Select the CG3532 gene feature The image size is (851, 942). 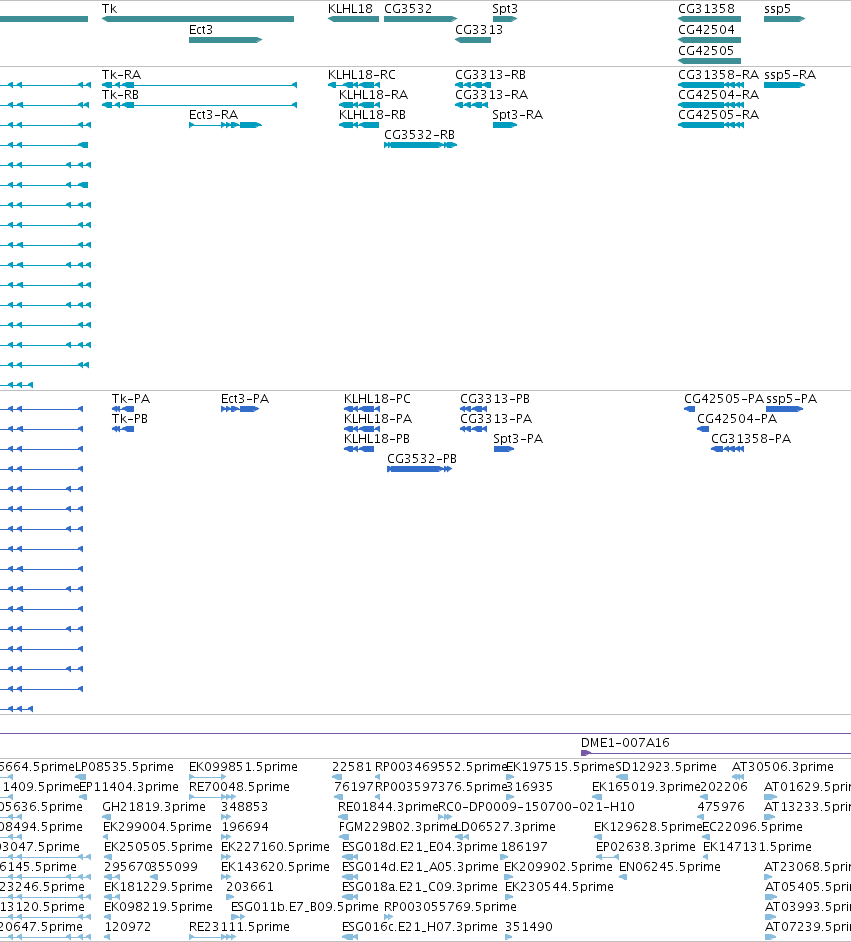click(x=420, y=19)
